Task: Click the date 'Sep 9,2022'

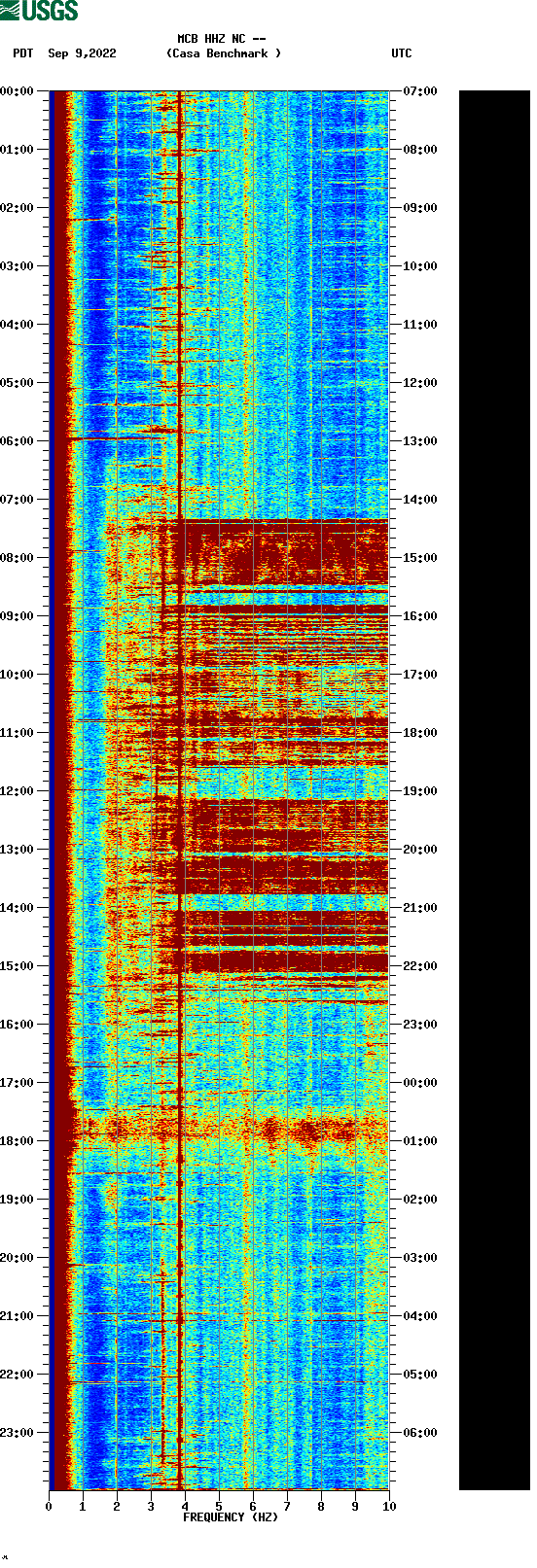Action: pos(82,53)
